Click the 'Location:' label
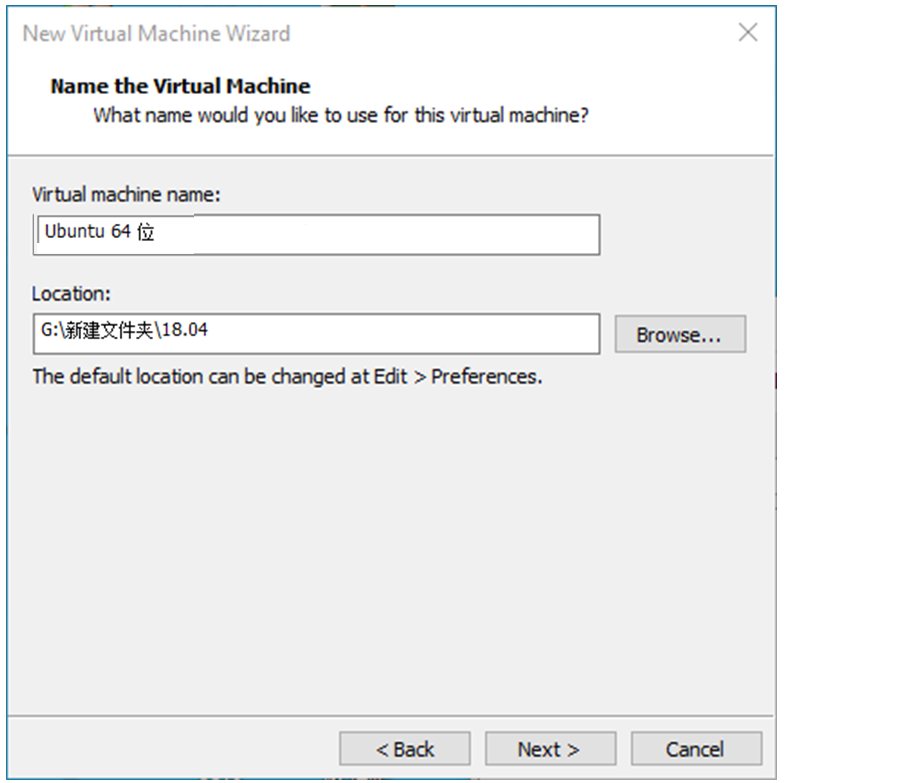 tap(71, 294)
